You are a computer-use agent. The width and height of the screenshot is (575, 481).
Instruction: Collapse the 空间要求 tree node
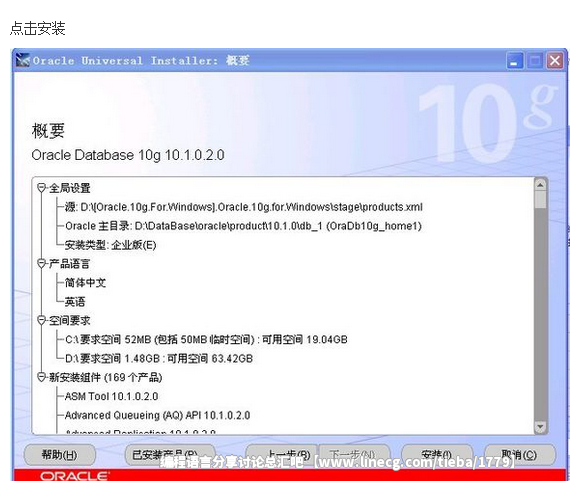tap(41, 320)
